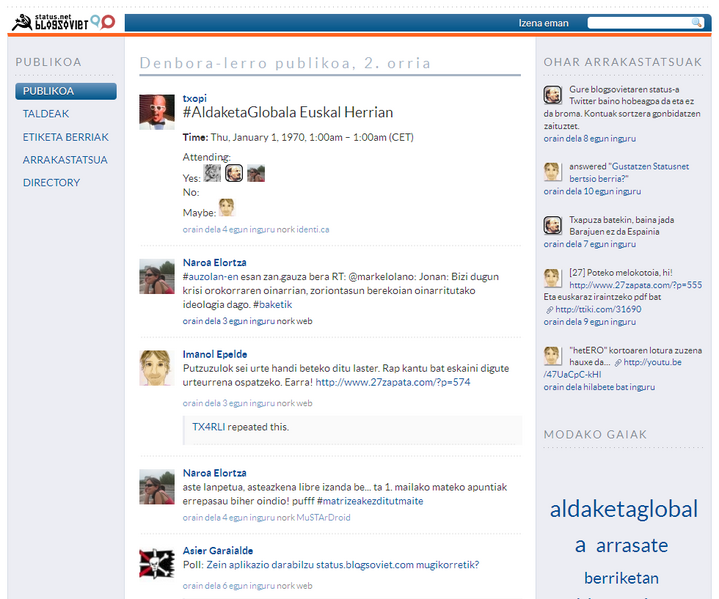Image resolution: width=719 pixels, height=599 pixels.
Task: Click the third attendee avatar under Yes
Action: pos(256,173)
